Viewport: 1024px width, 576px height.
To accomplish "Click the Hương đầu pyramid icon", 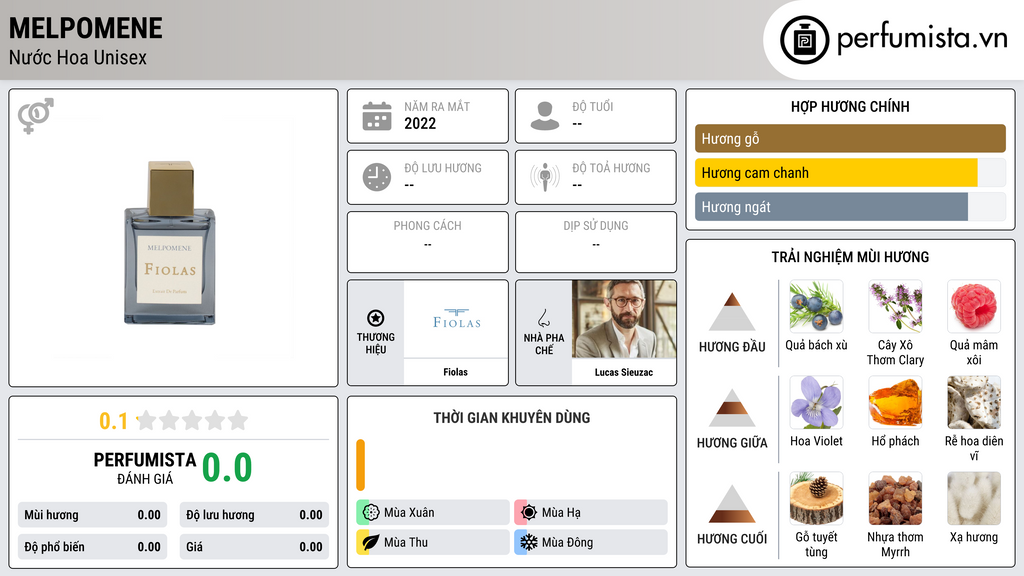I will 732,312.
